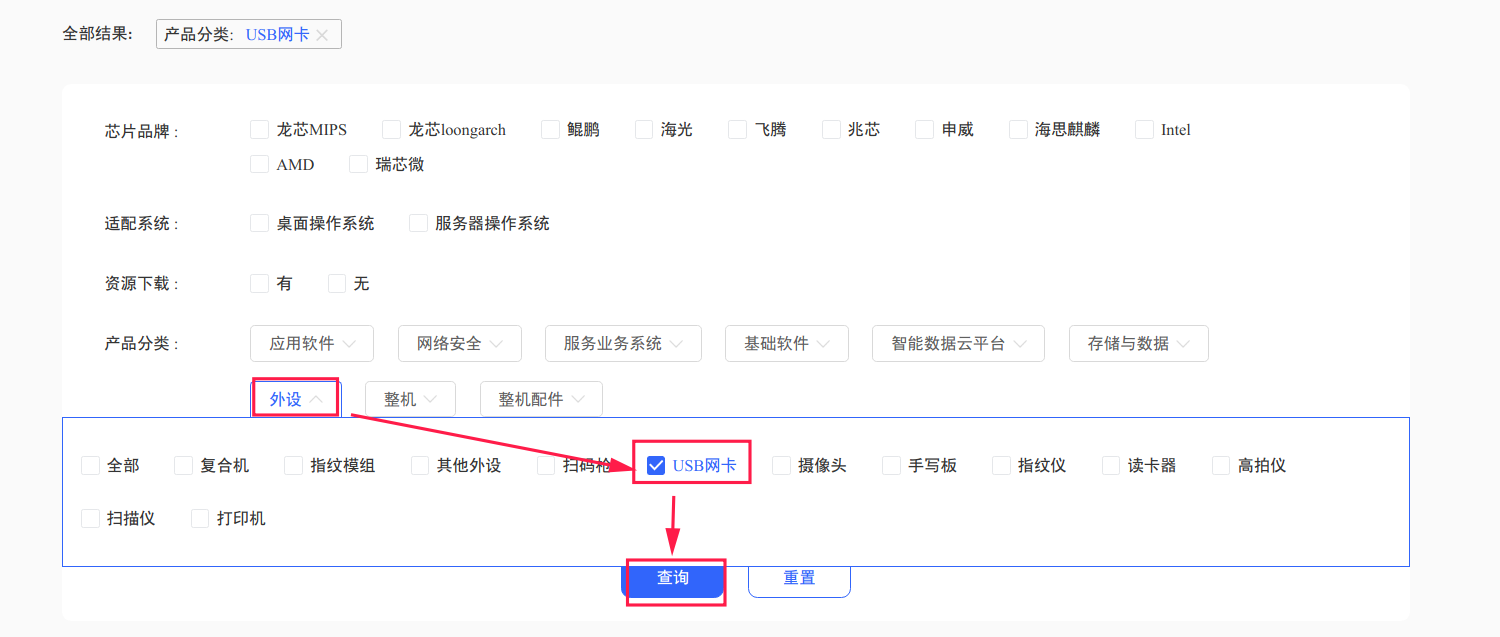The width and height of the screenshot is (1500, 637).
Task: Uncheck the USB网卡 checkbox
Action: [x=656, y=465]
